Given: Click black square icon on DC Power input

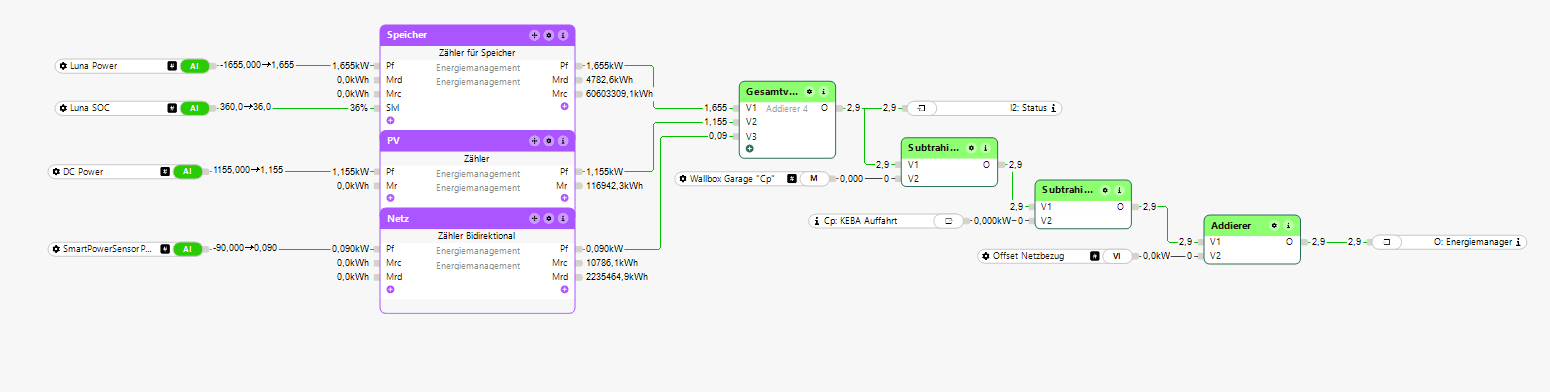Looking at the screenshot, I should coord(165,171).
